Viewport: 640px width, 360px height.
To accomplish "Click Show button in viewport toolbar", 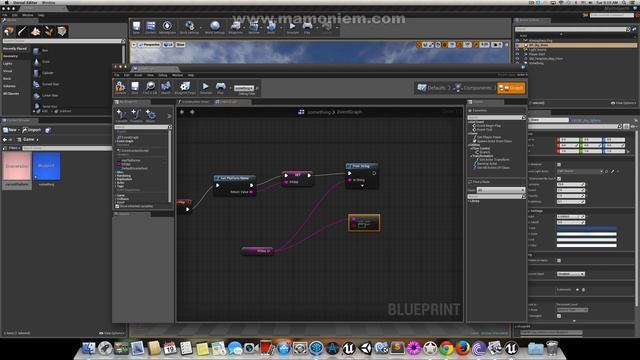I will pos(180,45).
